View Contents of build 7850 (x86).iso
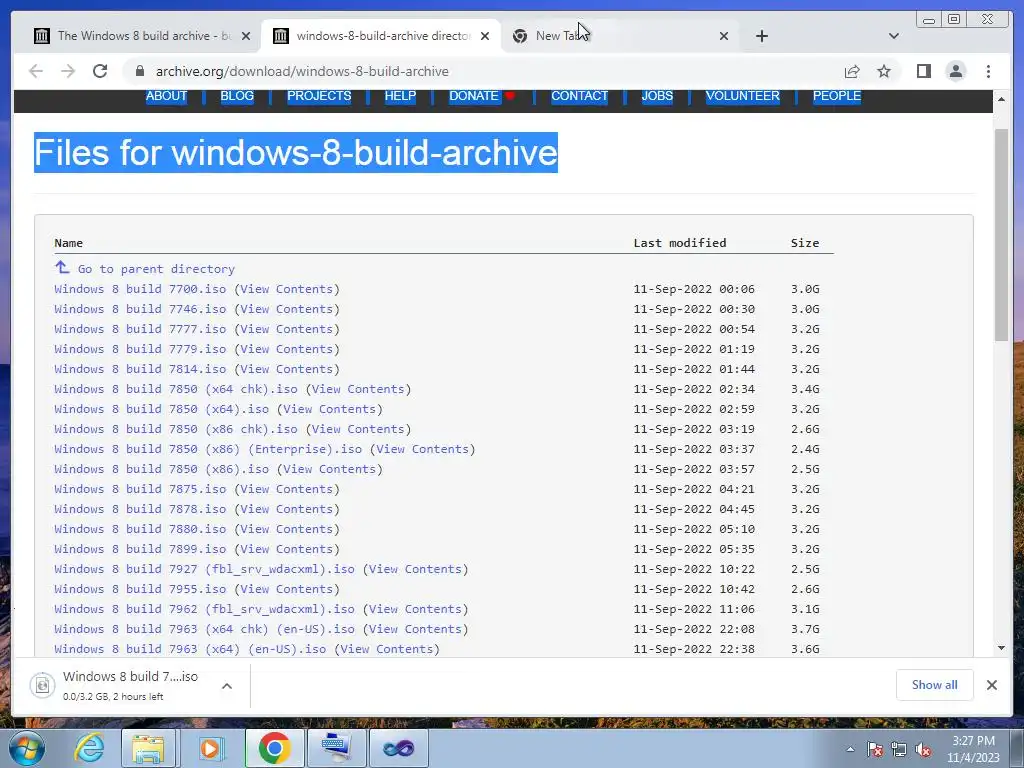Image resolution: width=1024 pixels, height=768 pixels. 329,469
